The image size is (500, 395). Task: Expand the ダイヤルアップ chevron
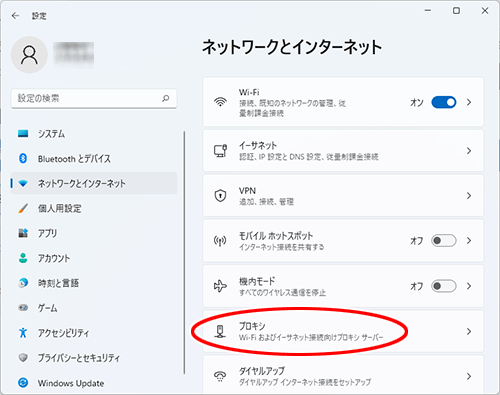[x=469, y=376]
